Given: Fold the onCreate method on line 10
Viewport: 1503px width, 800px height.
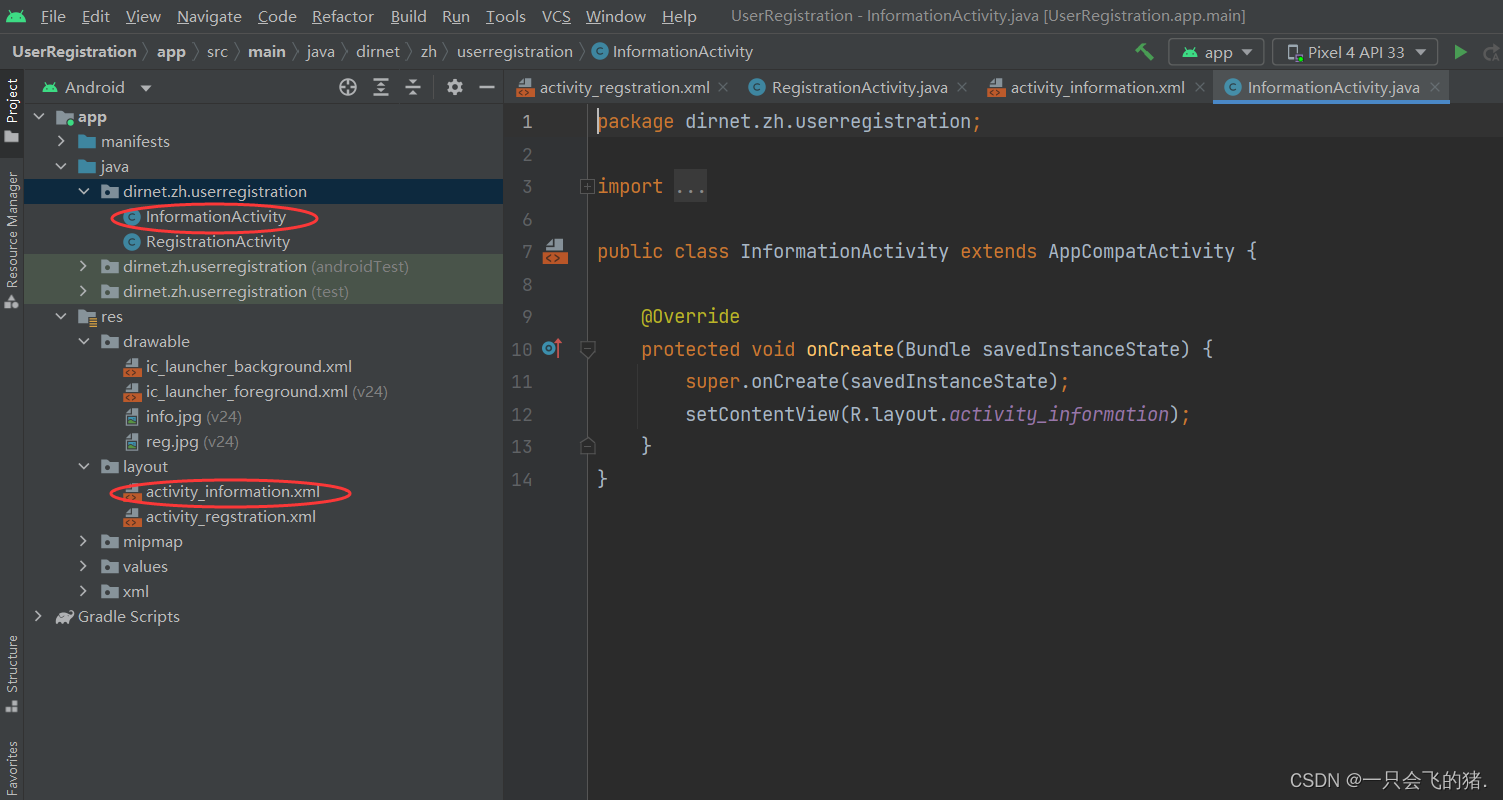Looking at the screenshot, I should point(587,348).
